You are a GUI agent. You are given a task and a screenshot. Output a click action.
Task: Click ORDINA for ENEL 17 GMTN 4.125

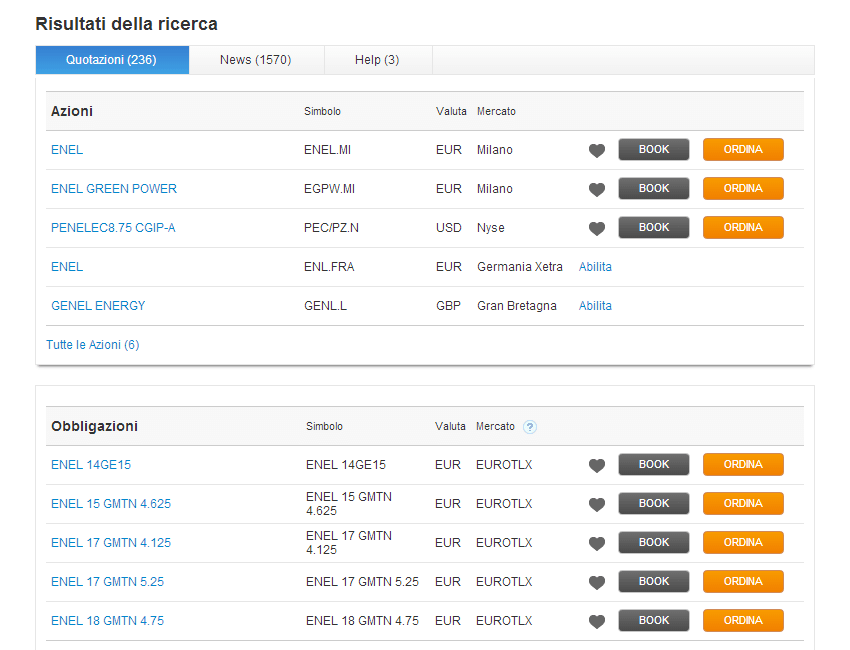(743, 543)
